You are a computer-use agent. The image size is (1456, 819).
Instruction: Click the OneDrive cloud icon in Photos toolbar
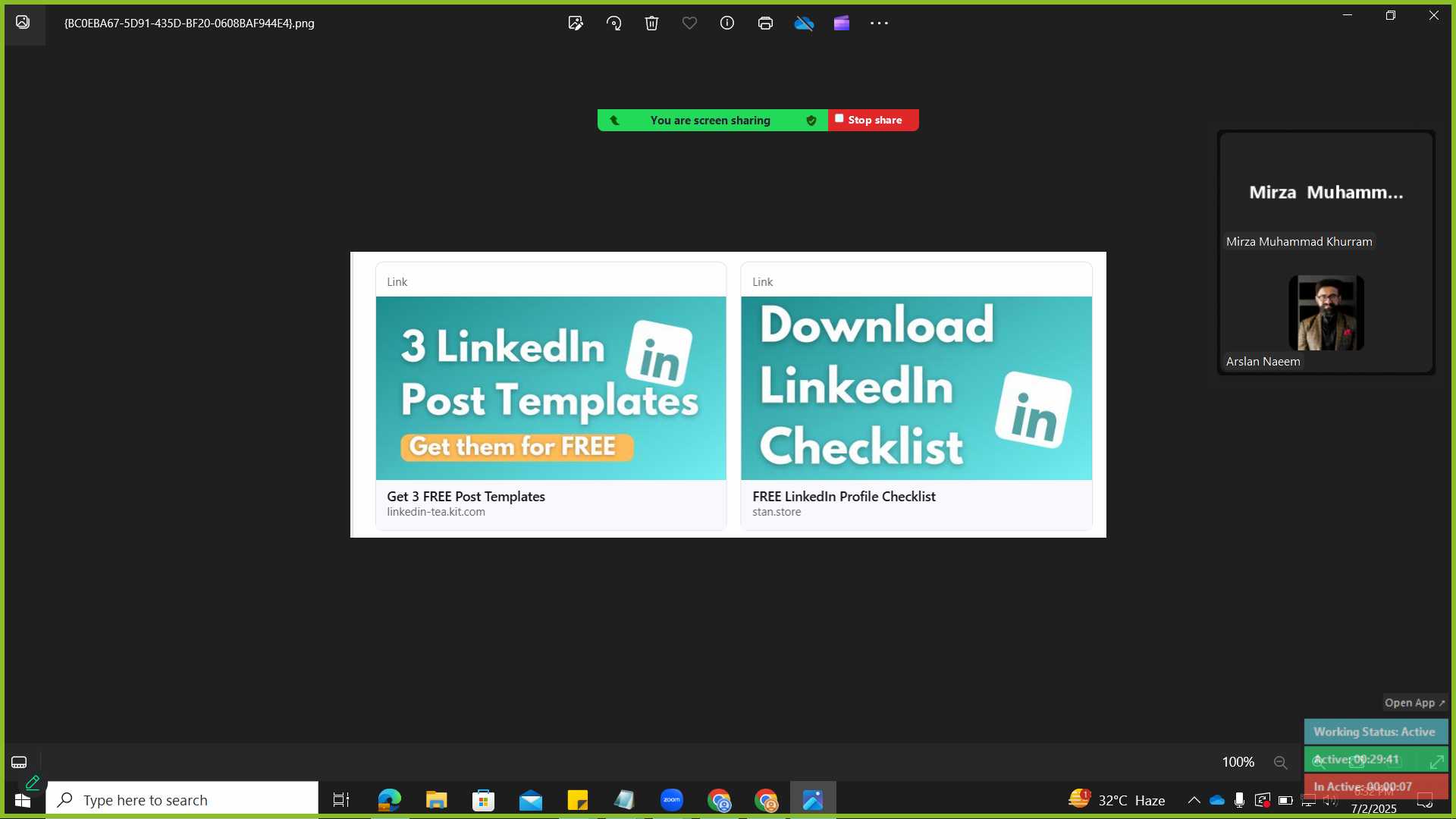[804, 23]
